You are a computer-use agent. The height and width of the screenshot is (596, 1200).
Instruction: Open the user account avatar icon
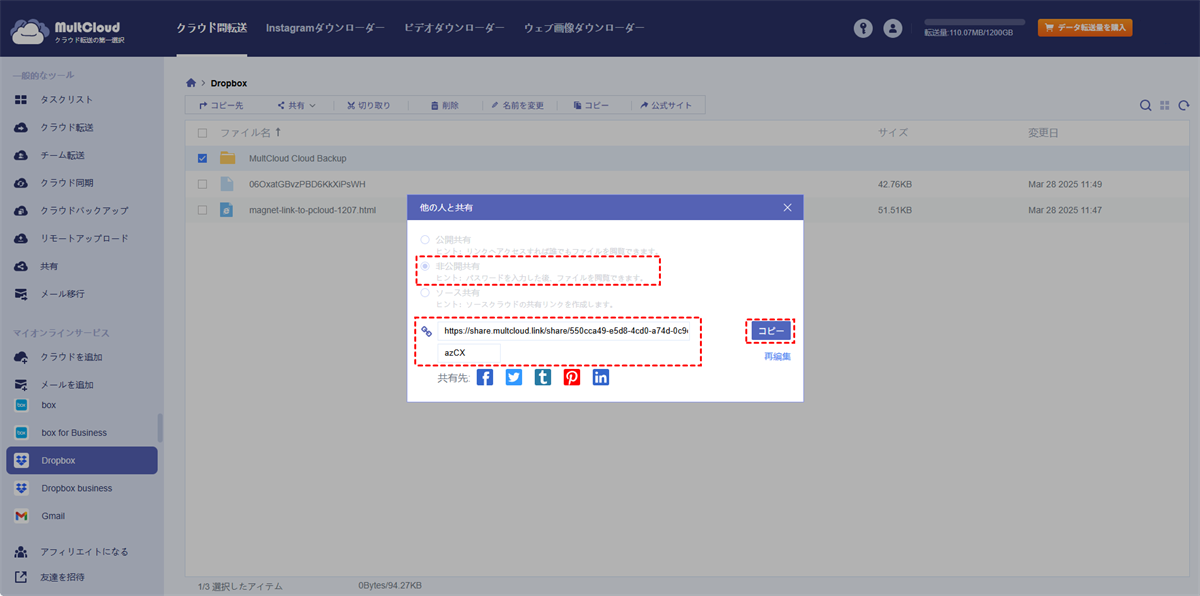[893, 29]
